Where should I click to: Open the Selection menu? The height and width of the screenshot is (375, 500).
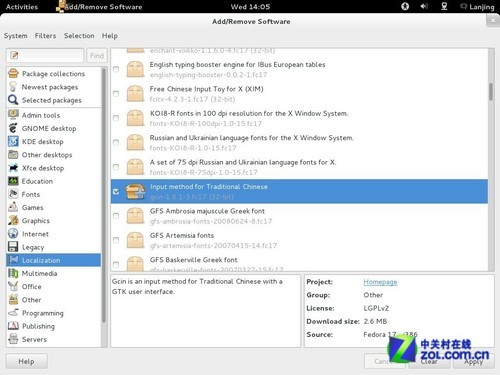[79, 36]
